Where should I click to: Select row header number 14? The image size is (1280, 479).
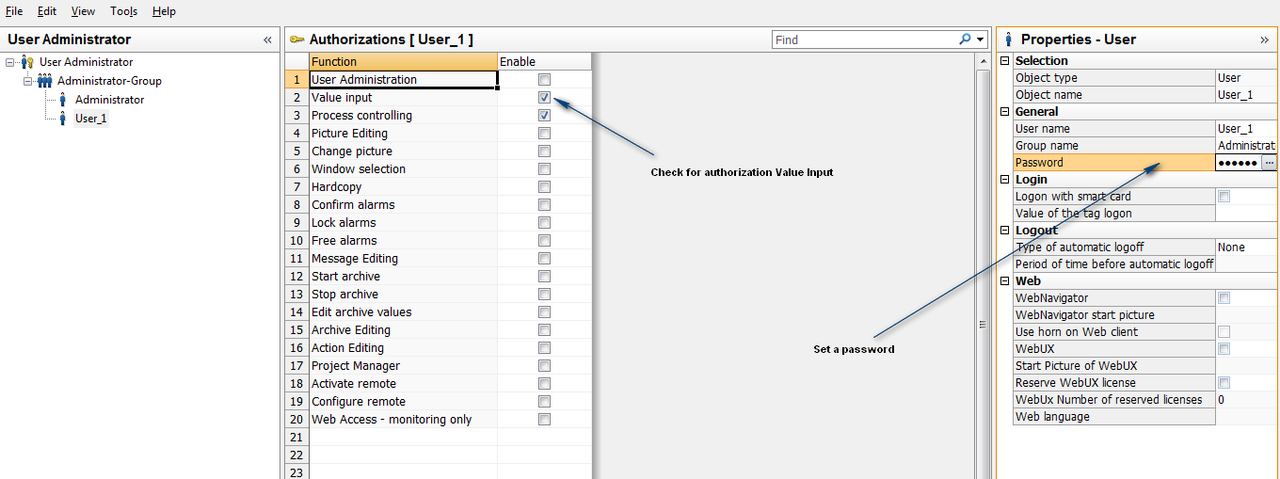pos(296,313)
